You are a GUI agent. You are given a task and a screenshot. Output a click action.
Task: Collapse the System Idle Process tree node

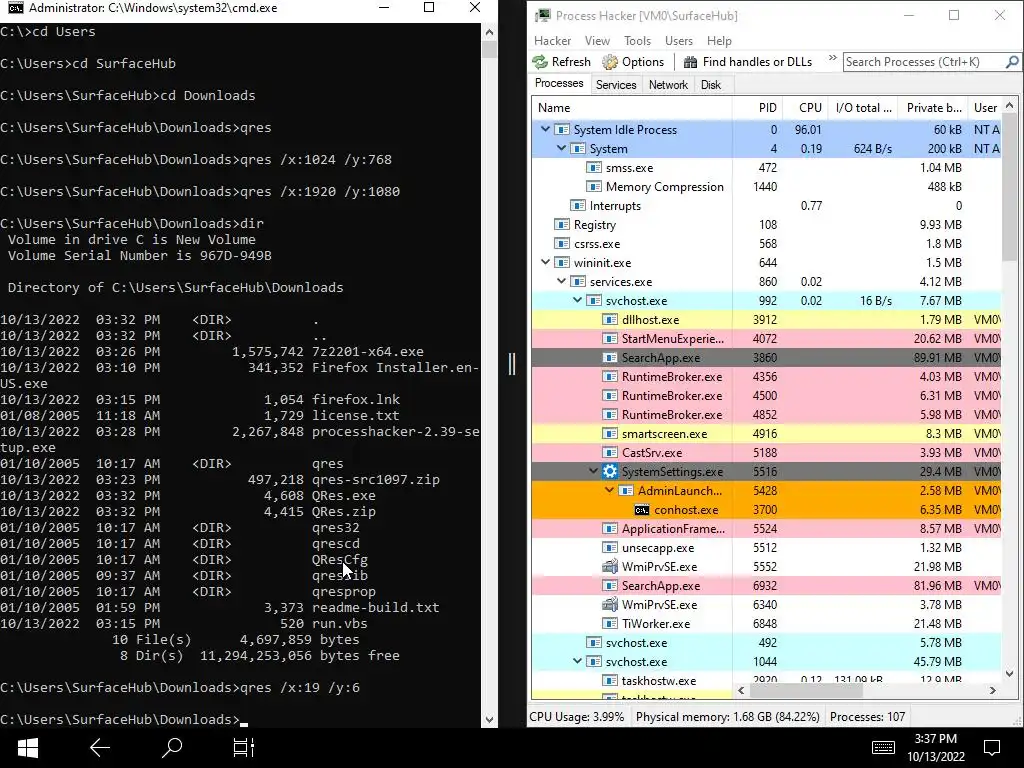click(x=545, y=129)
